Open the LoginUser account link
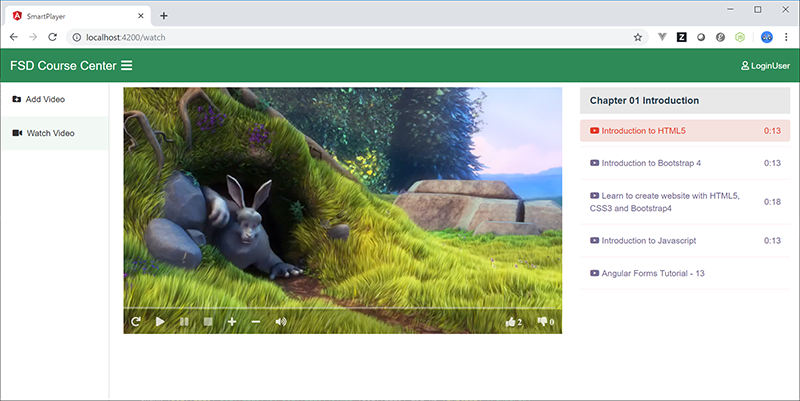800x401 pixels. 765,66
